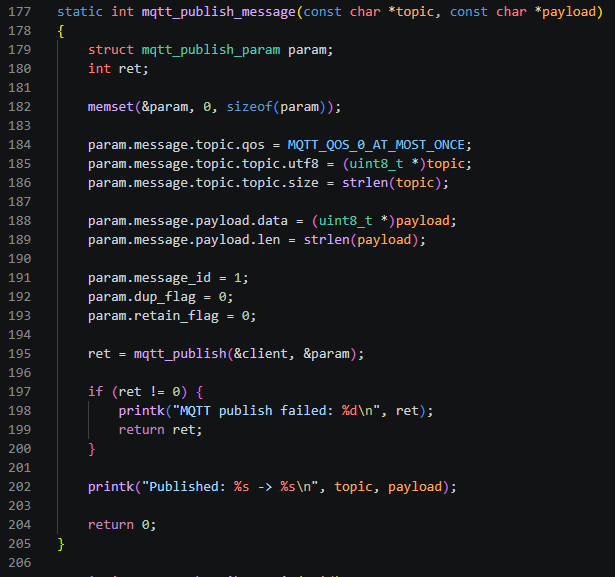Image resolution: width=615 pixels, height=577 pixels.
Task: Click the string "Published: %s -> %s\n"
Action: pyautogui.click(x=230, y=487)
